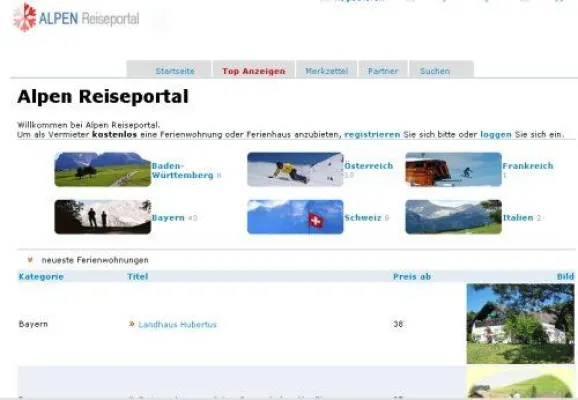
Task: Click the Frankreich ski hut thumbnail
Action: (453, 169)
